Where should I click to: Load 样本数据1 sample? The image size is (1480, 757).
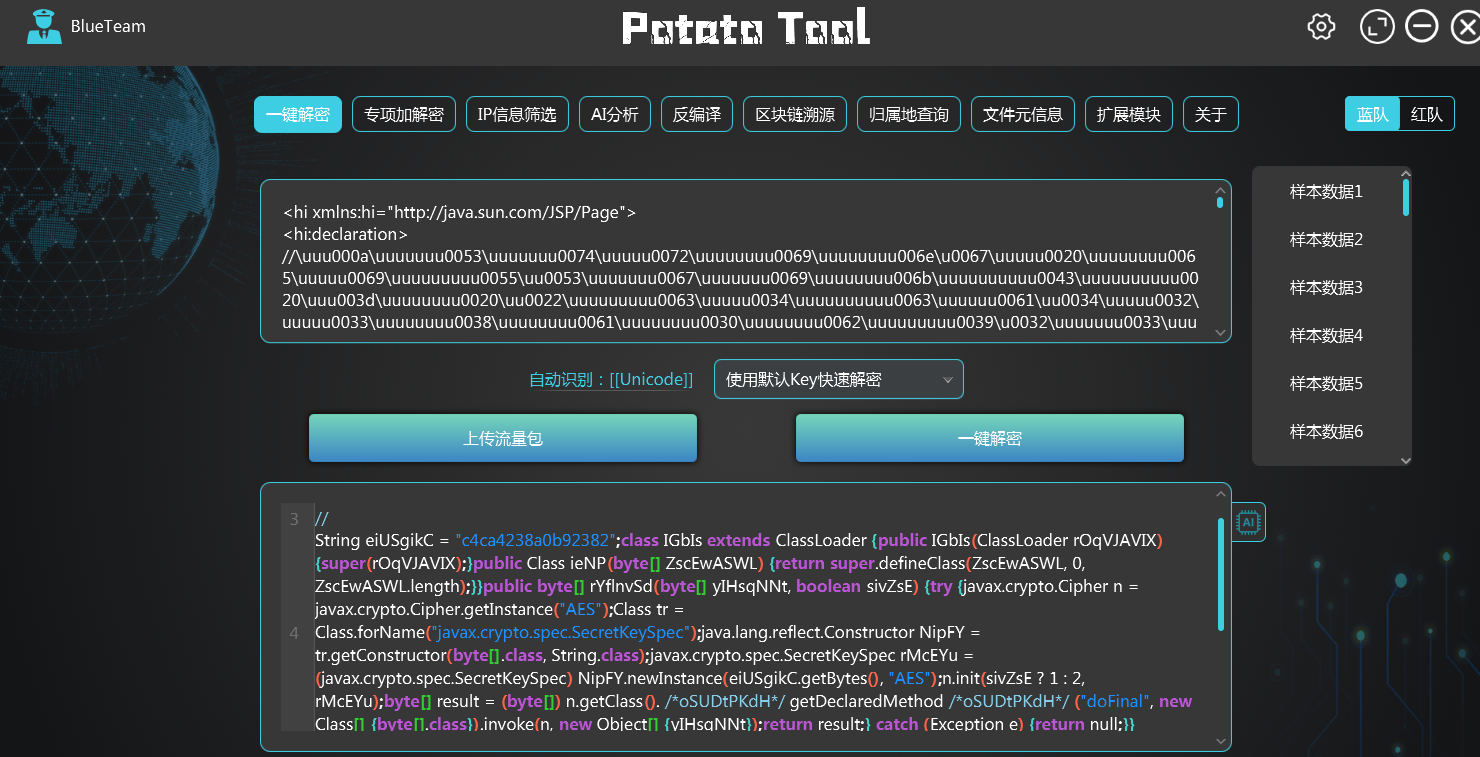pos(1326,192)
